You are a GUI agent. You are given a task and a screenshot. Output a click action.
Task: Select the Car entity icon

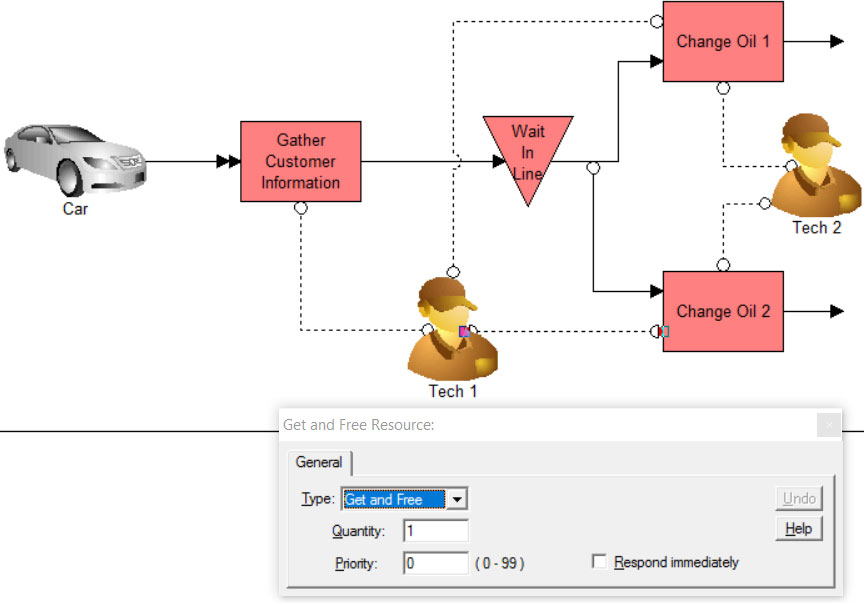click(75, 160)
